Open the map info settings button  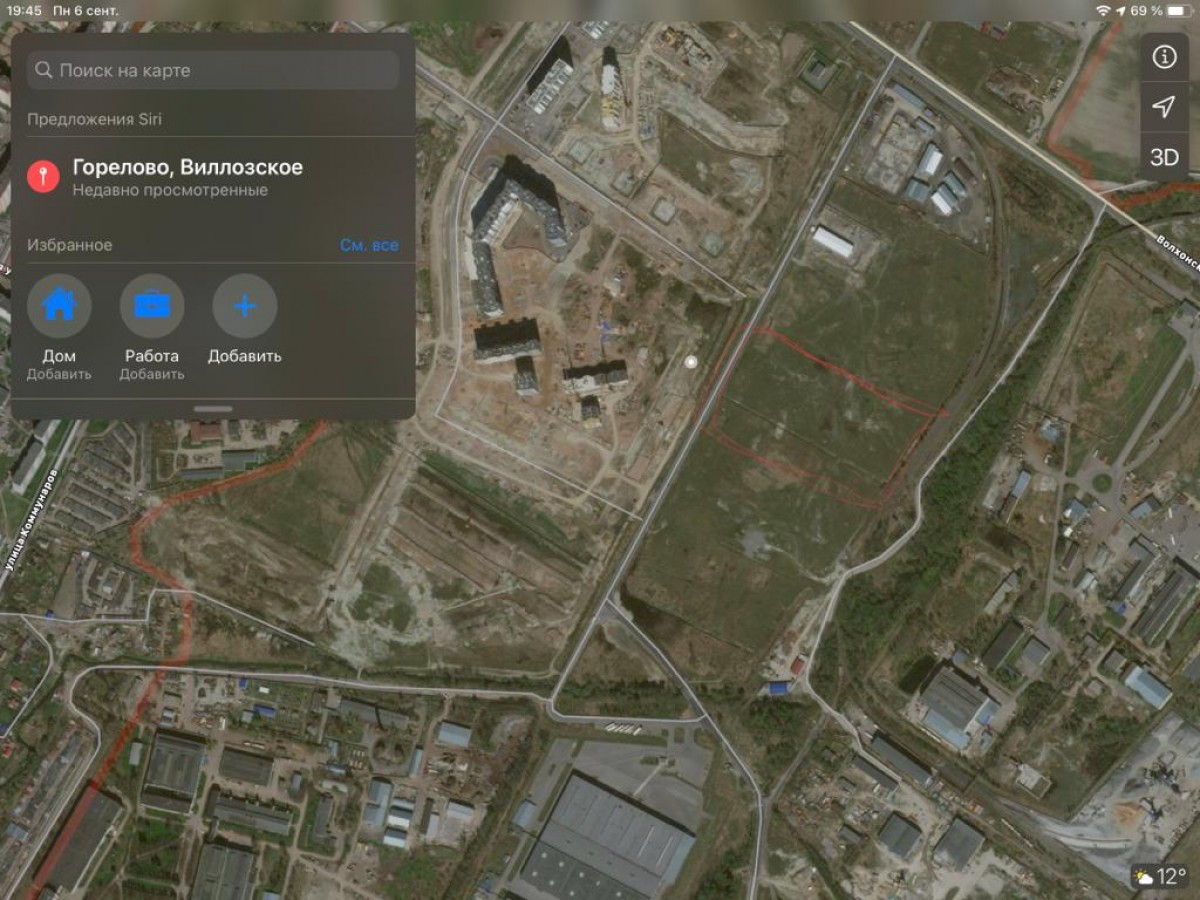[x=1164, y=57]
